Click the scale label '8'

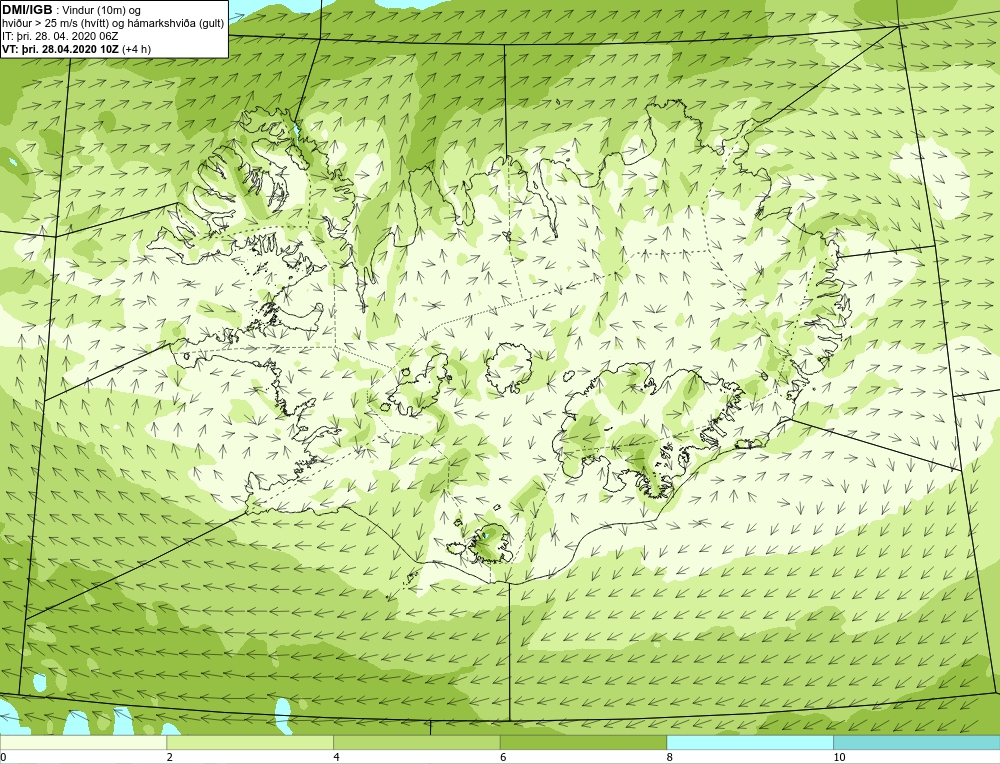[x=670, y=757]
